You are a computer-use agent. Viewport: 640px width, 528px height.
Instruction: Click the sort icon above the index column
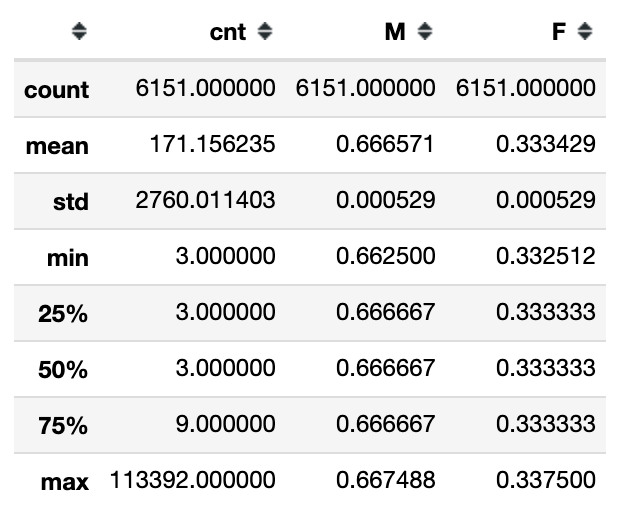pos(80,33)
